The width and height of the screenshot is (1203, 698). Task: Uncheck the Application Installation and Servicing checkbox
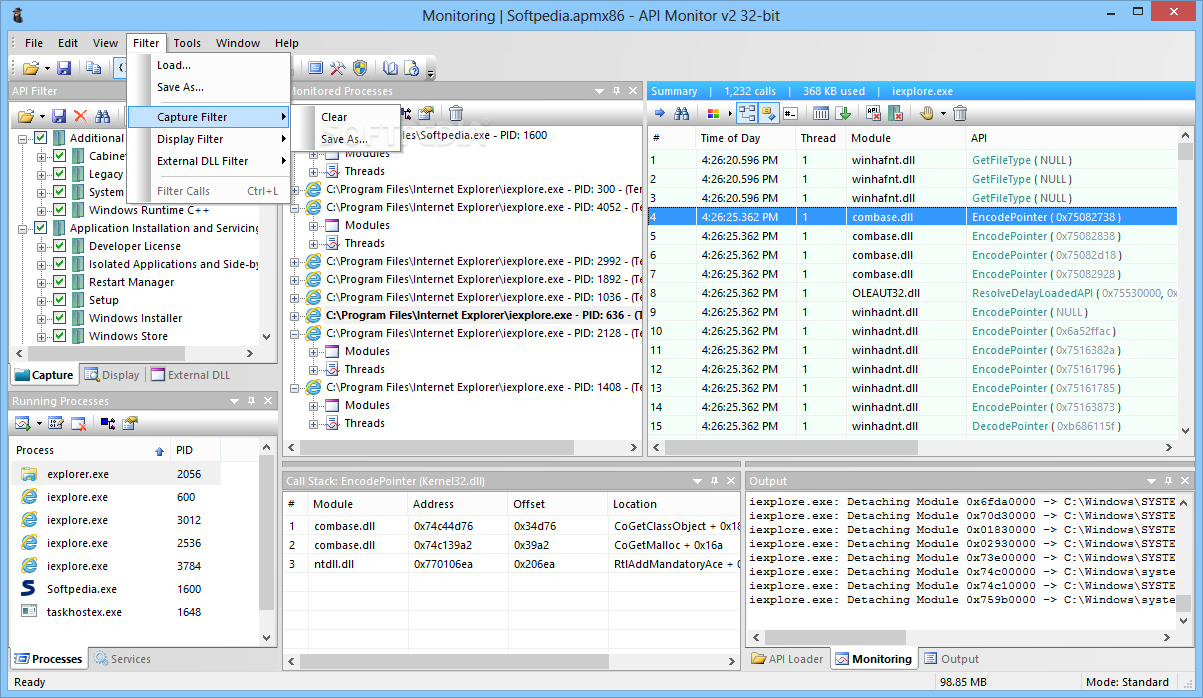[40, 228]
